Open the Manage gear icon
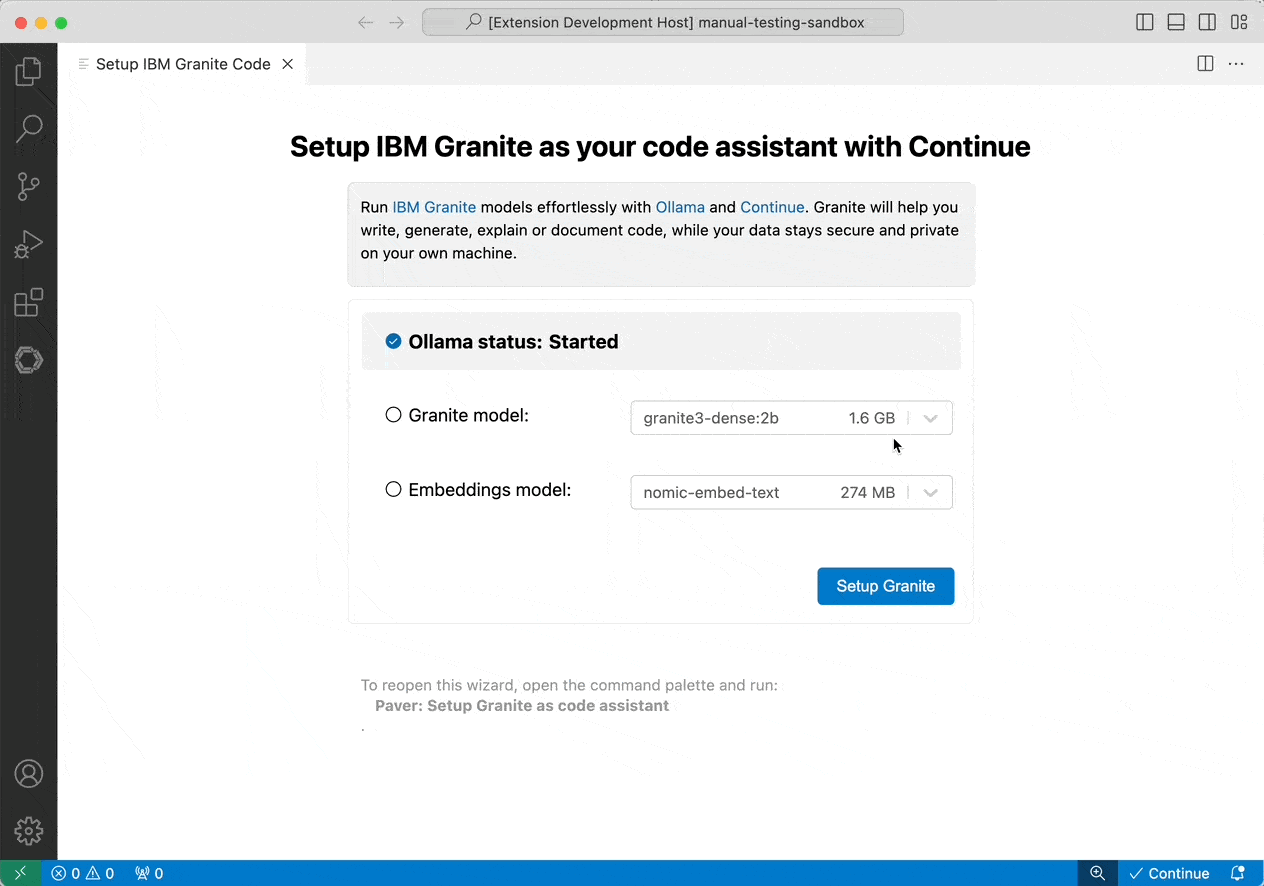This screenshot has width=1264, height=886. point(29,830)
